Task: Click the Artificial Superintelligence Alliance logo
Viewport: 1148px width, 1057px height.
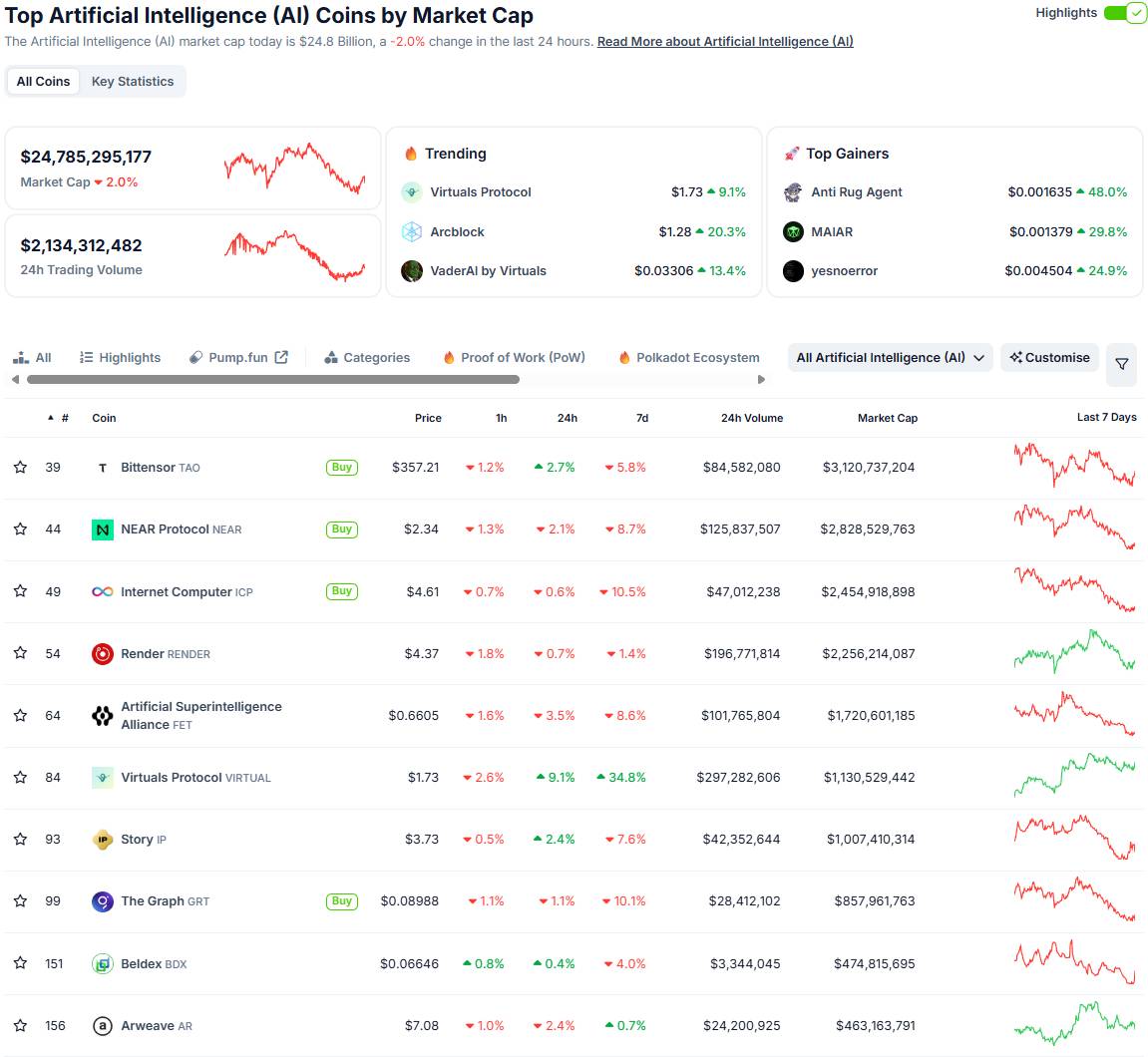Action: pyautogui.click(x=103, y=715)
